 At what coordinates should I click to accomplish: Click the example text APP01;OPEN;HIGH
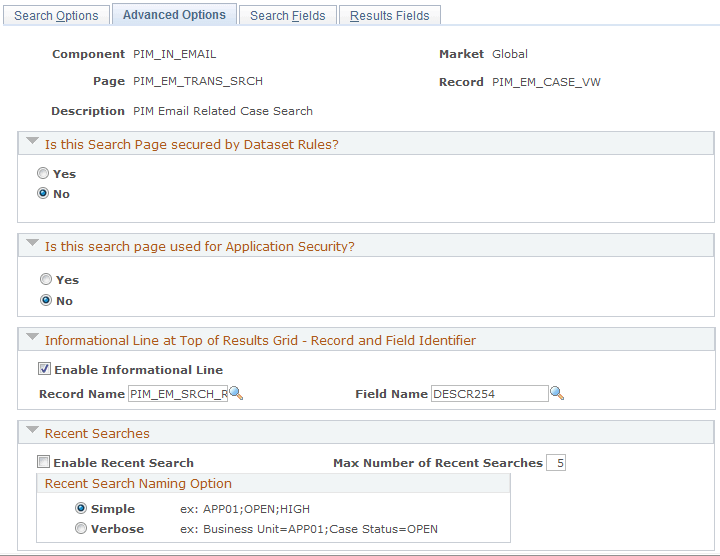[256, 509]
